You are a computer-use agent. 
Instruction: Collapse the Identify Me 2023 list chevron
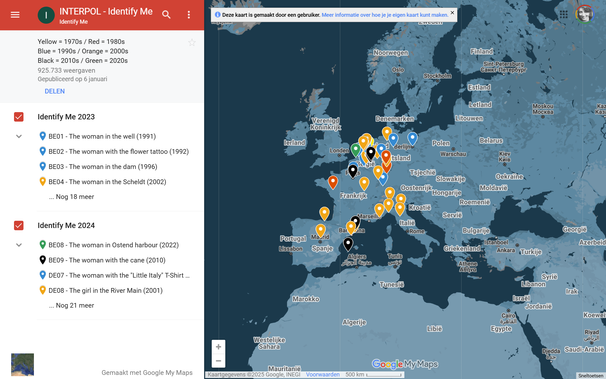point(19,136)
